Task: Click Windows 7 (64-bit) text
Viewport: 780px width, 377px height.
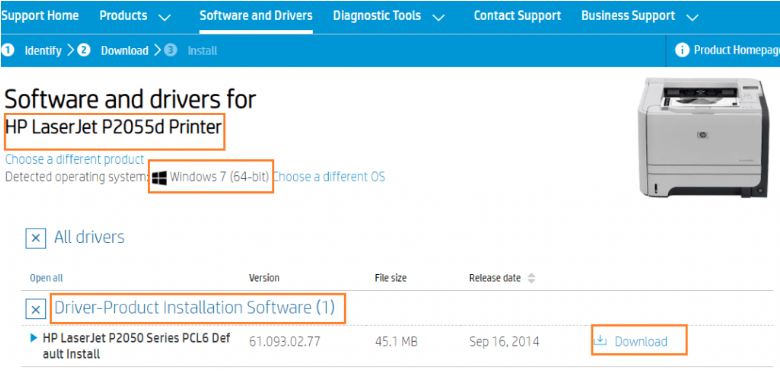Action: [219, 177]
